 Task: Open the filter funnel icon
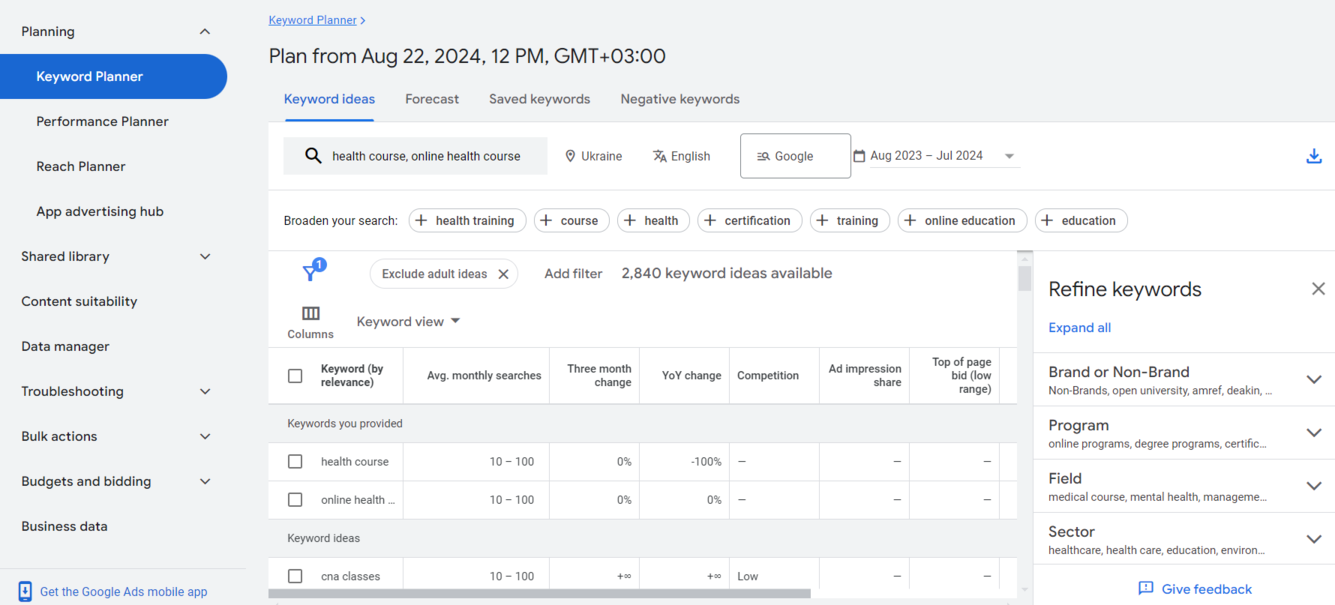click(x=311, y=273)
